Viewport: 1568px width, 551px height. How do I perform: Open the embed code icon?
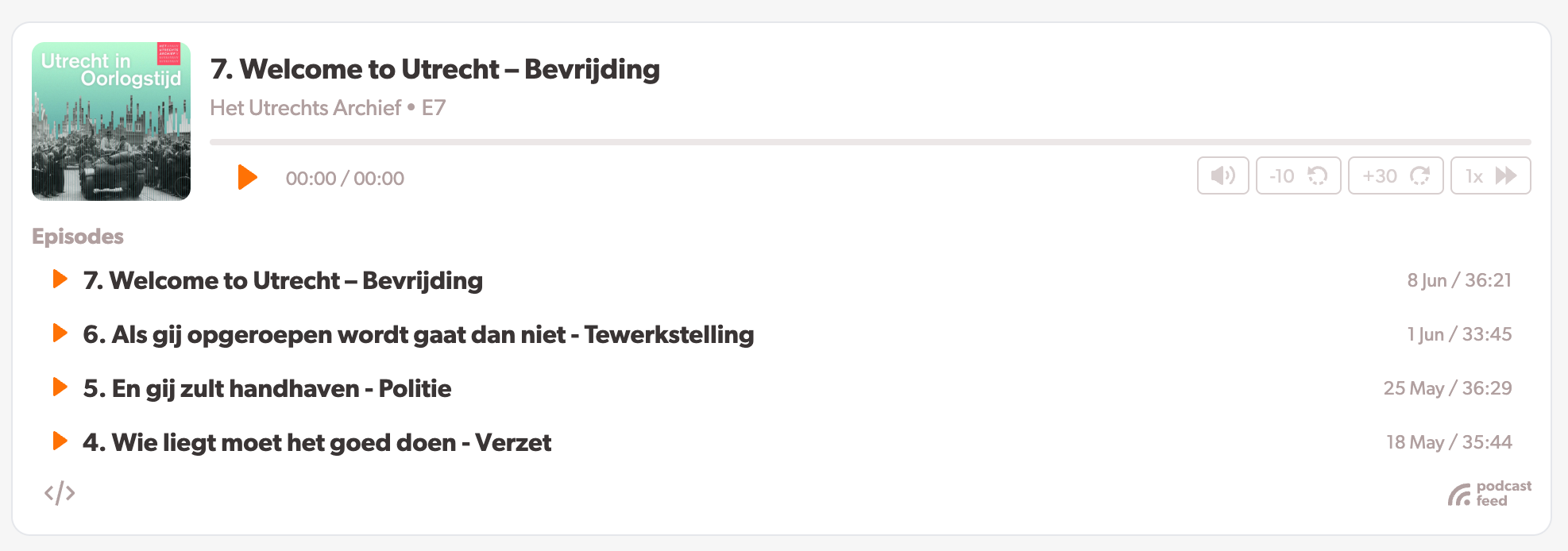[x=60, y=493]
